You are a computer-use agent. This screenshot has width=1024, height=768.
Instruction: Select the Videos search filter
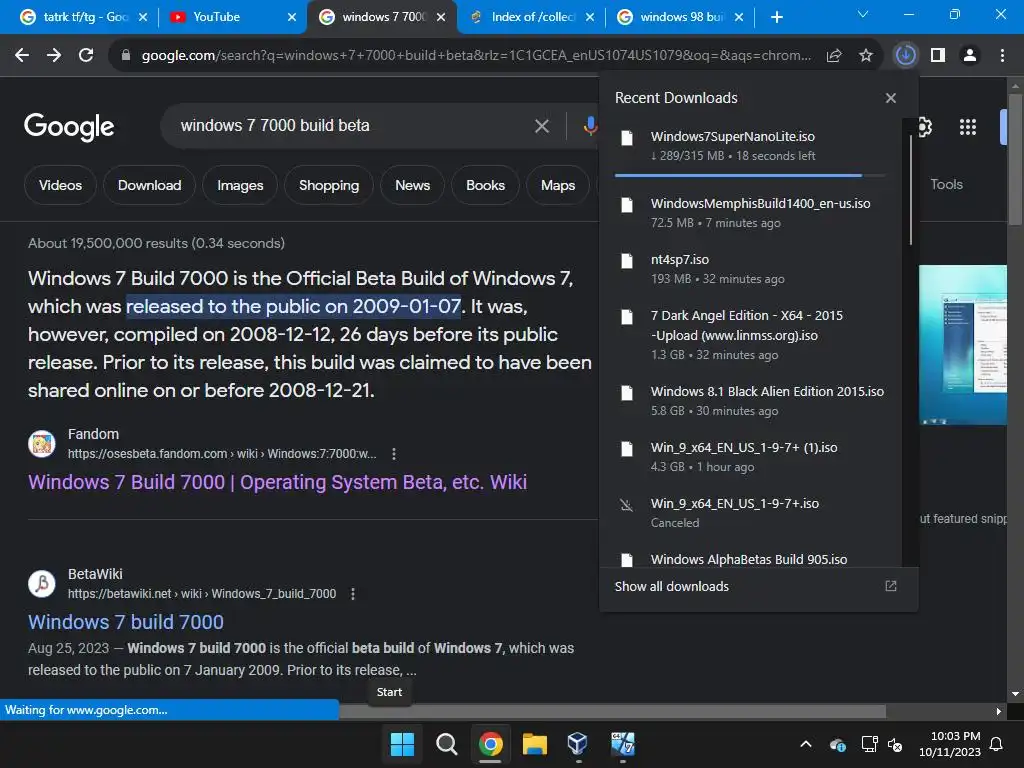(60, 185)
